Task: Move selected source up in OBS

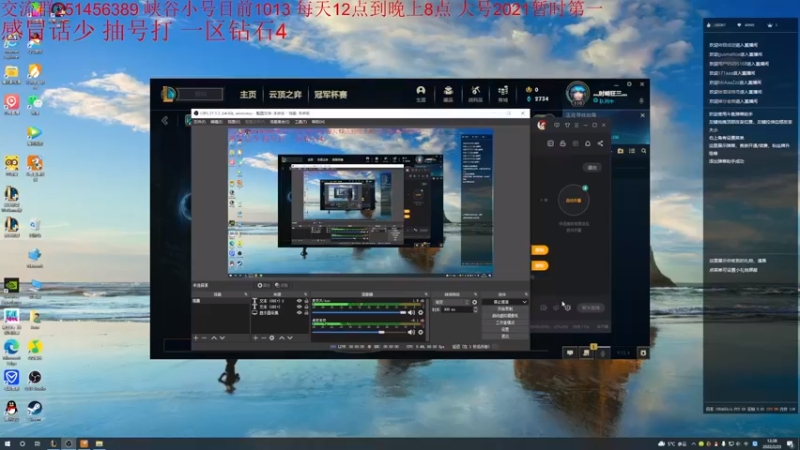Action: [x=281, y=338]
